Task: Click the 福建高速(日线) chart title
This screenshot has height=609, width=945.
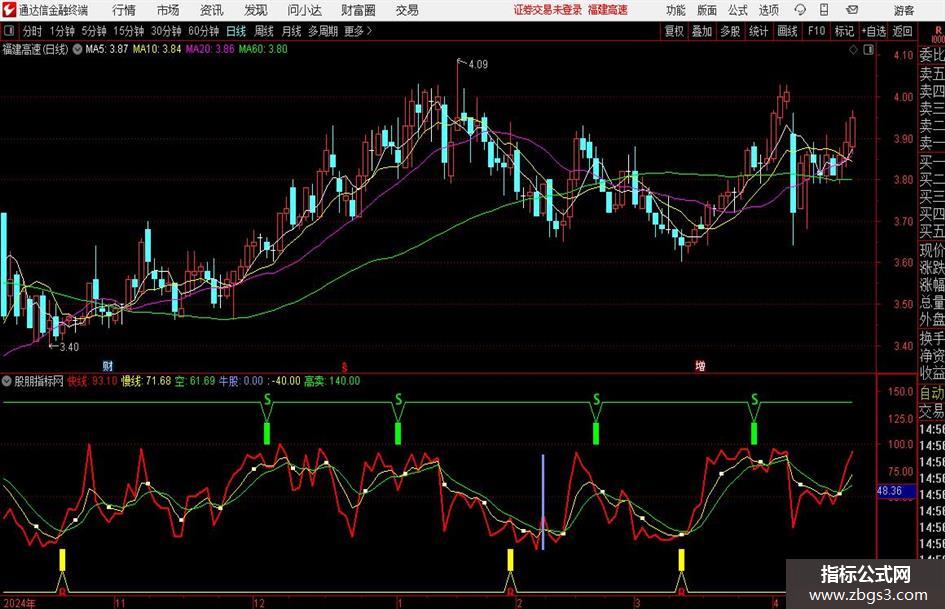Action: click(35, 49)
